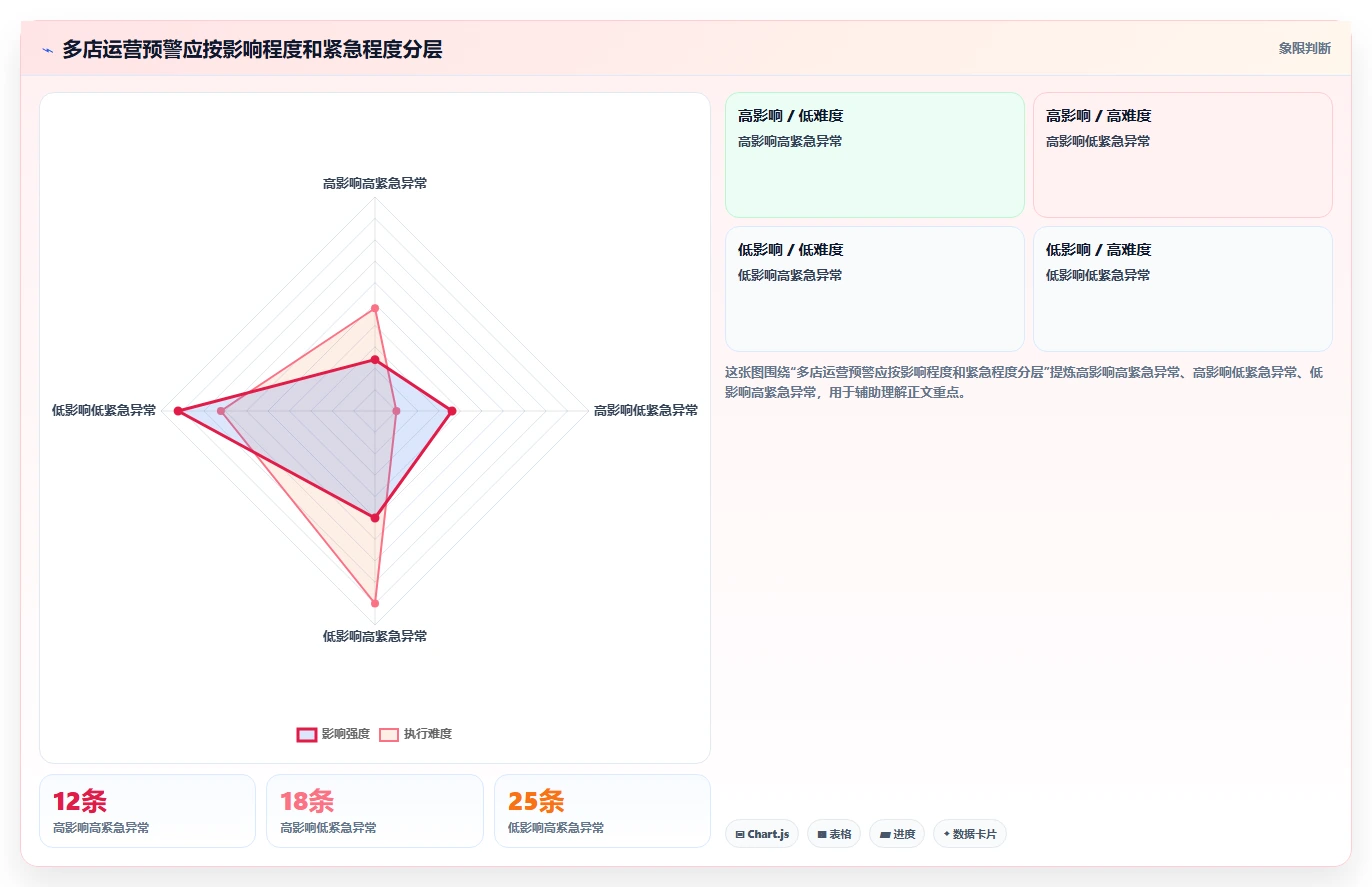
Task: Click the square icon in the 表格 tag
Action: pos(822,834)
